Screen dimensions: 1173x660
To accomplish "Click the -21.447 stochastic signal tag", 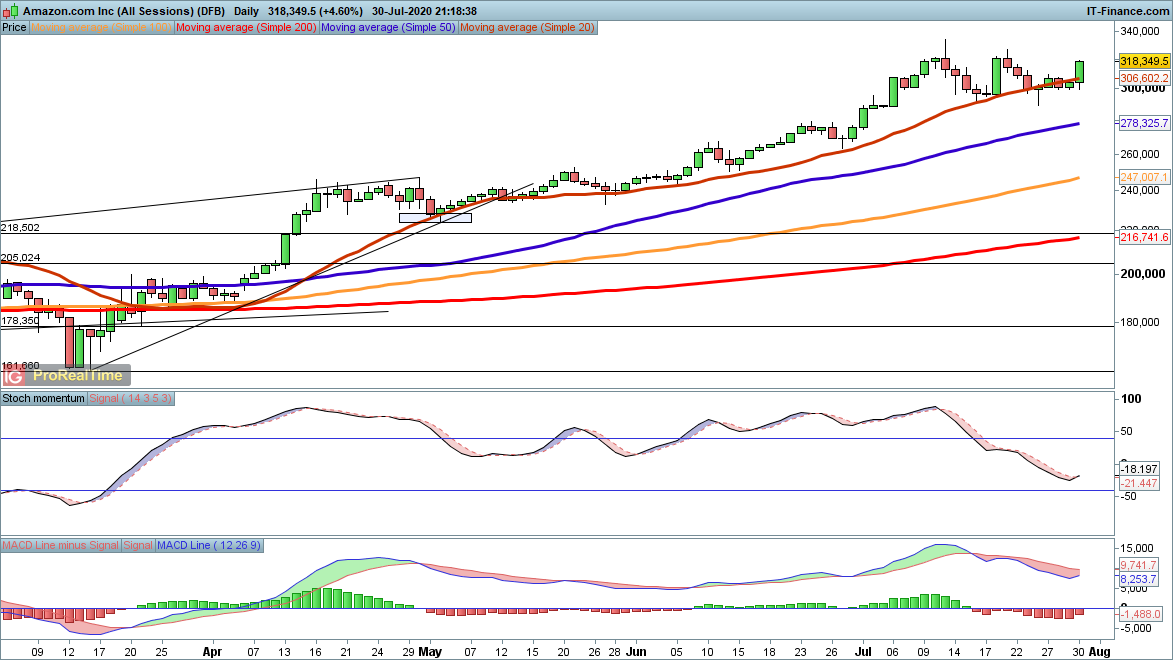I will click(x=1139, y=483).
